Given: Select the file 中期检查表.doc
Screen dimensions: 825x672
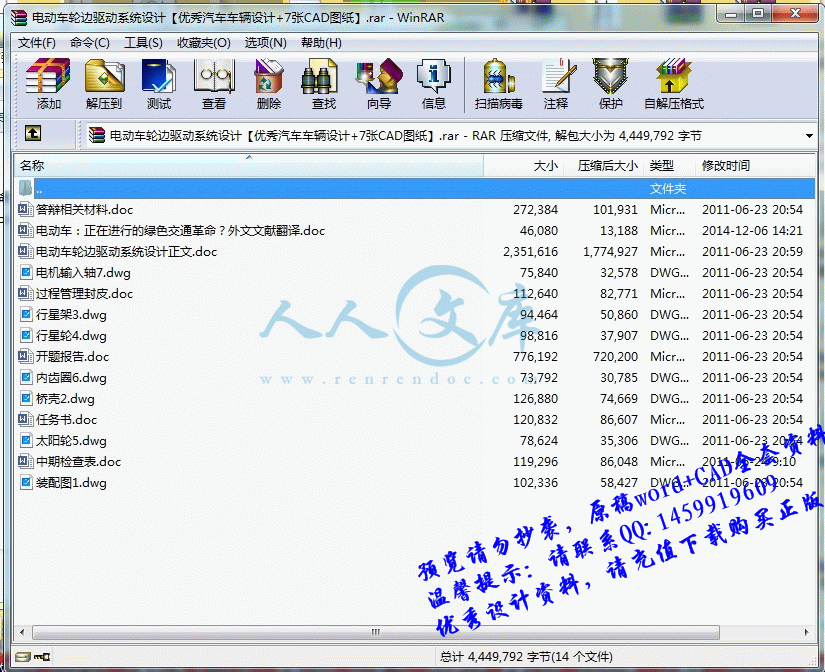Looking at the screenshot, I should (x=78, y=462).
